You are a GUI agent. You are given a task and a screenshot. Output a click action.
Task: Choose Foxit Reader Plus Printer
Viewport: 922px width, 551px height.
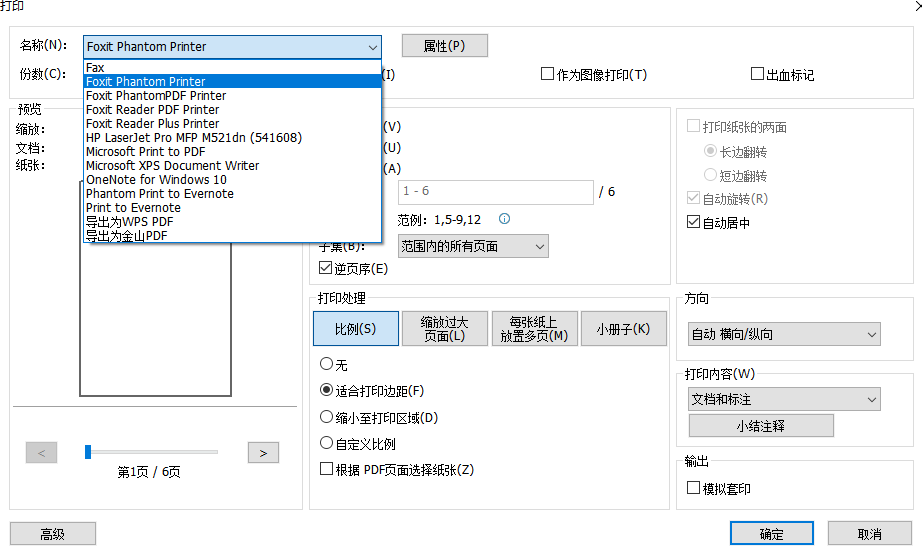(x=233, y=123)
